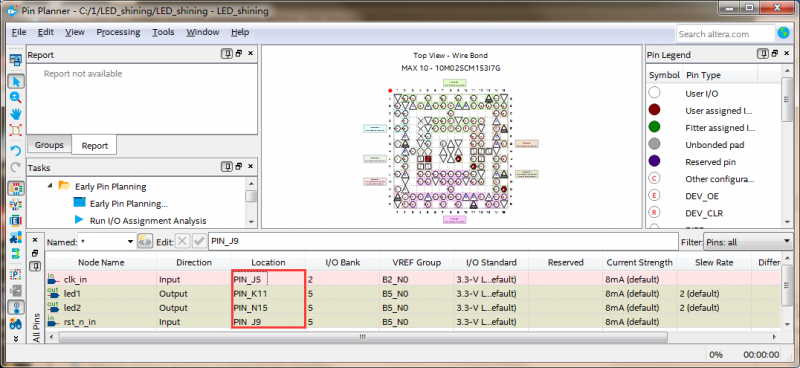This screenshot has height=368, width=800.
Task: Select the hand pan tool
Action: 16,114
